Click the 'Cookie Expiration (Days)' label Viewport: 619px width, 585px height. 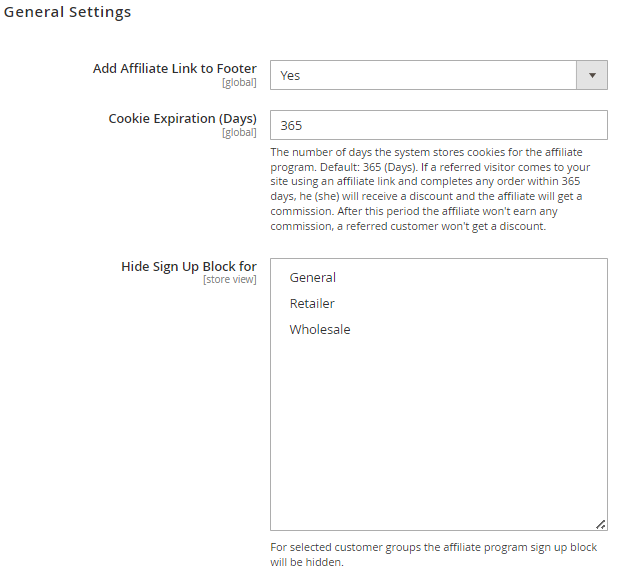coord(182,118)
